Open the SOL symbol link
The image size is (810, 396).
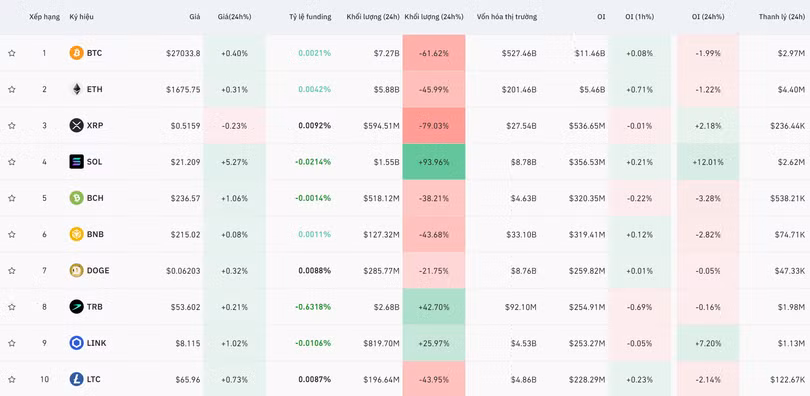point(95,162)
